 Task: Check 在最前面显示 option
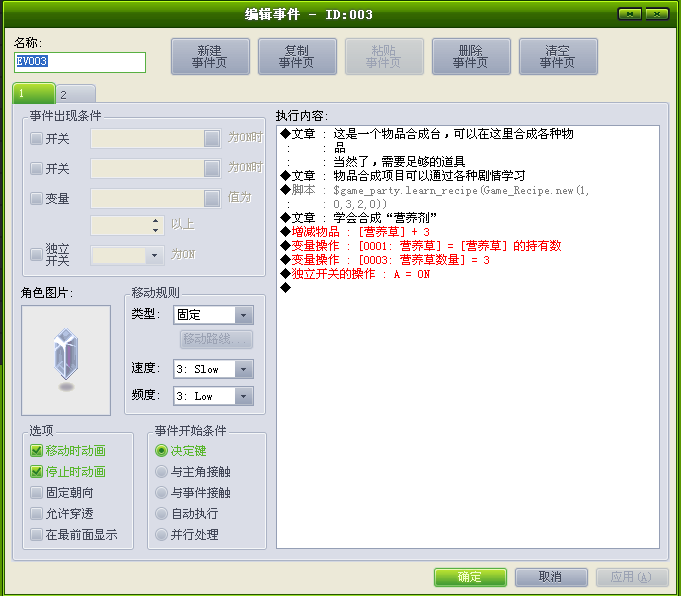point(36,534)
